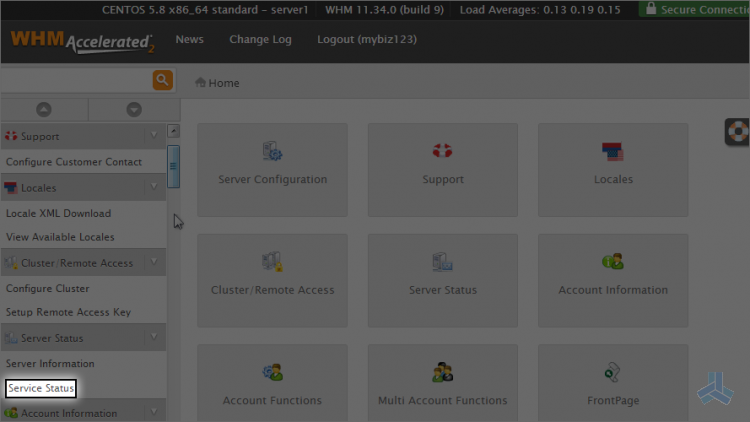Click the Multi Account Functions tile label
750x422 pixels.
[442, 400]
